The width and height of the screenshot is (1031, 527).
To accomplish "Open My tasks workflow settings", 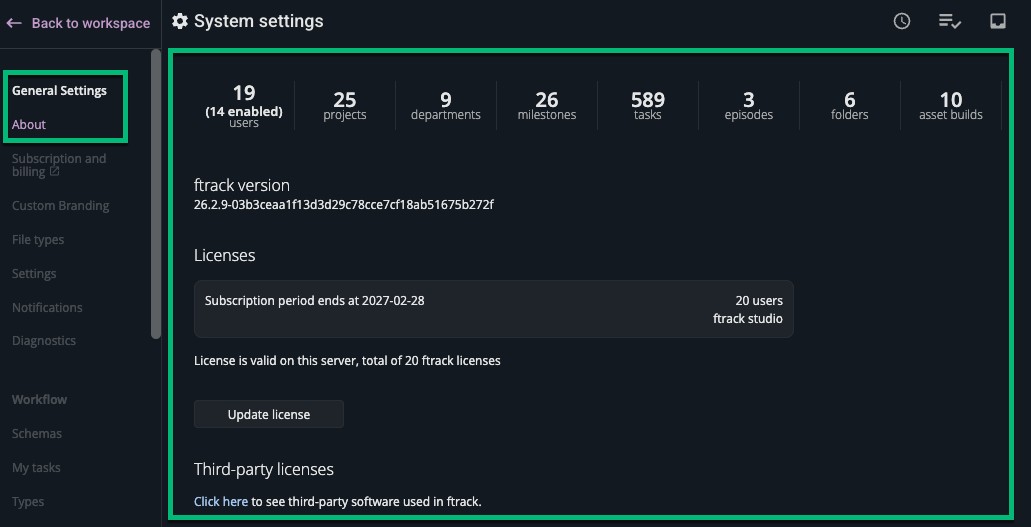I will point(36,468).
